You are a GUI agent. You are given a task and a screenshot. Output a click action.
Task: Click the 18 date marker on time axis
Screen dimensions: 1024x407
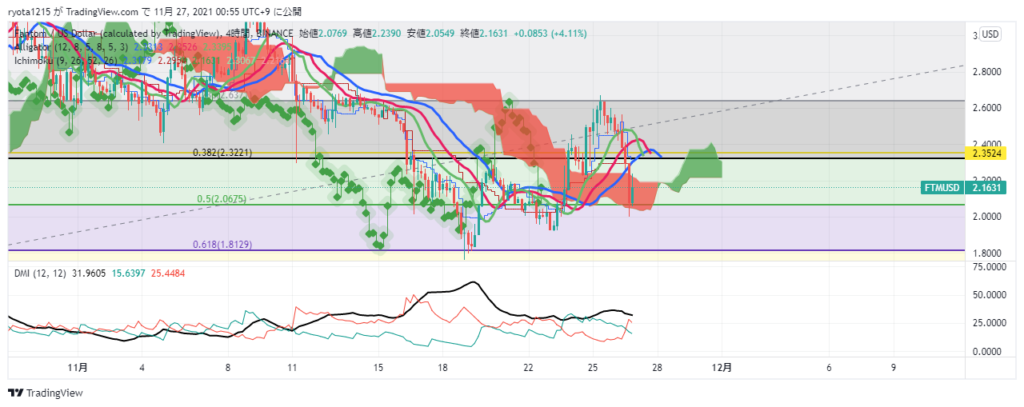[x=442, y=367]
